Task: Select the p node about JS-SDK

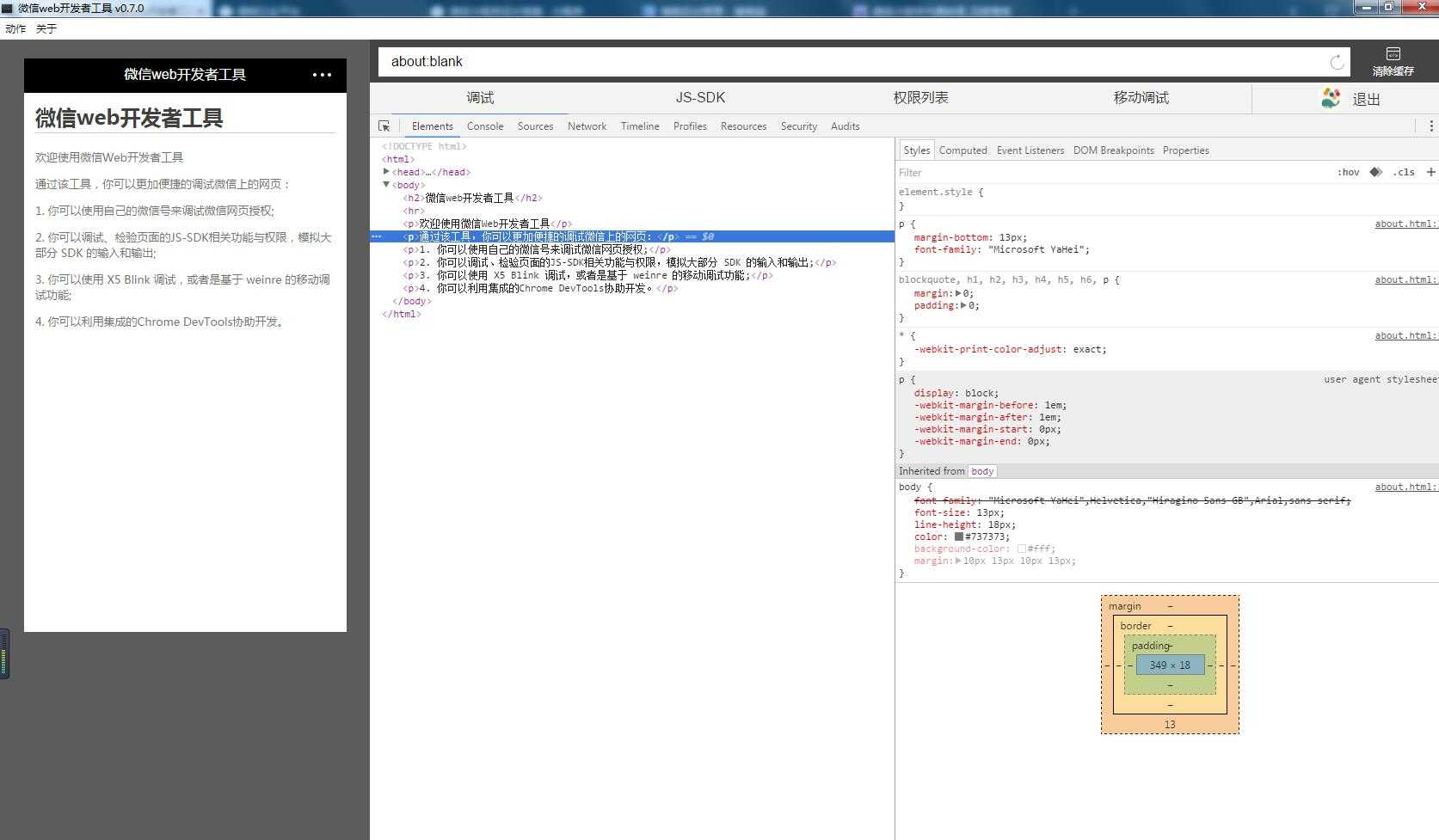Action: 619,262
